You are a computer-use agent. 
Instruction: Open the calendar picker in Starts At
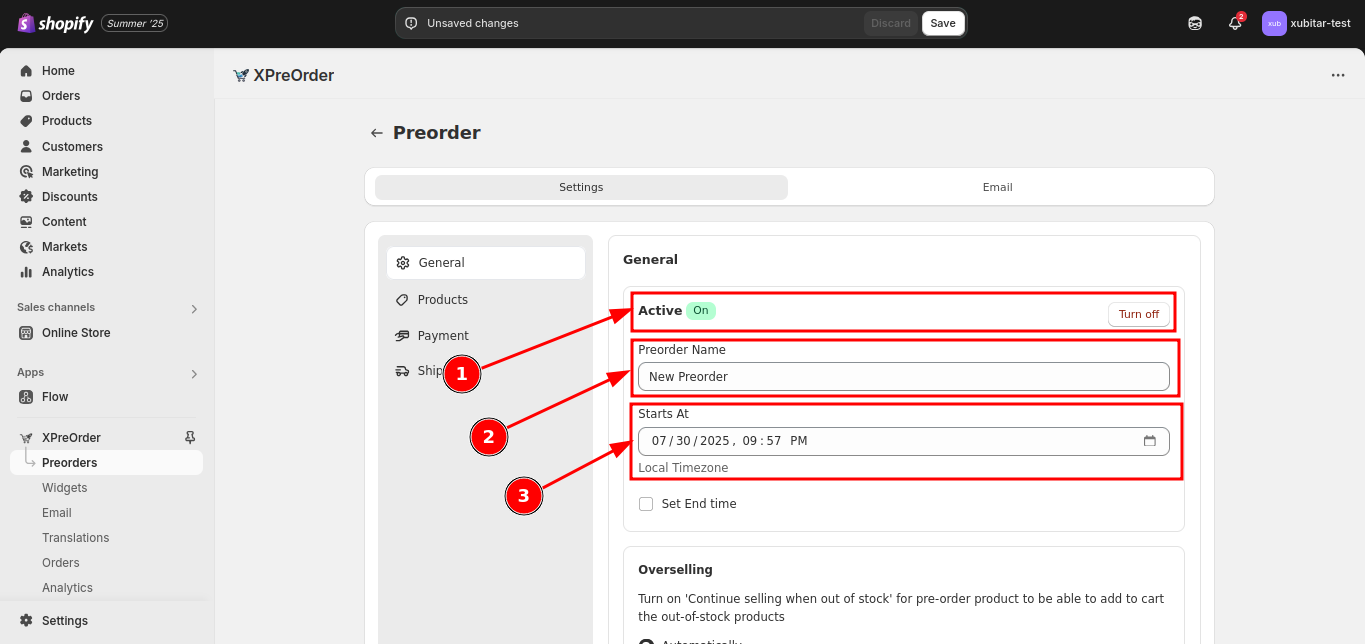click(x=1149, y=441)
